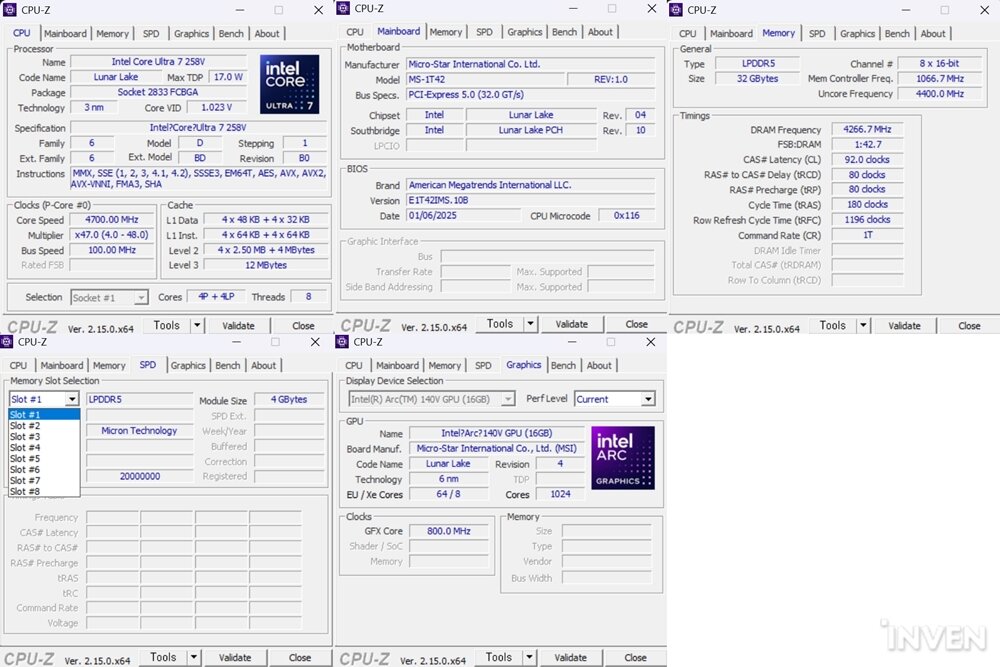
Task: Click the Core Speed value 4700.00 MHz
Action: pyautogui.click(x=112, y=219)
